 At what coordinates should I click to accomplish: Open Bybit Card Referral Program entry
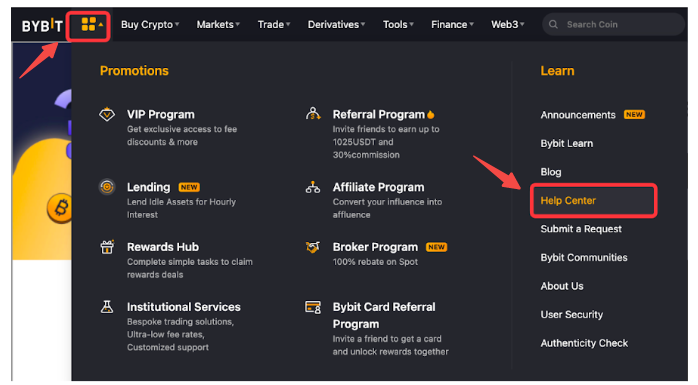tap(384, 315)
